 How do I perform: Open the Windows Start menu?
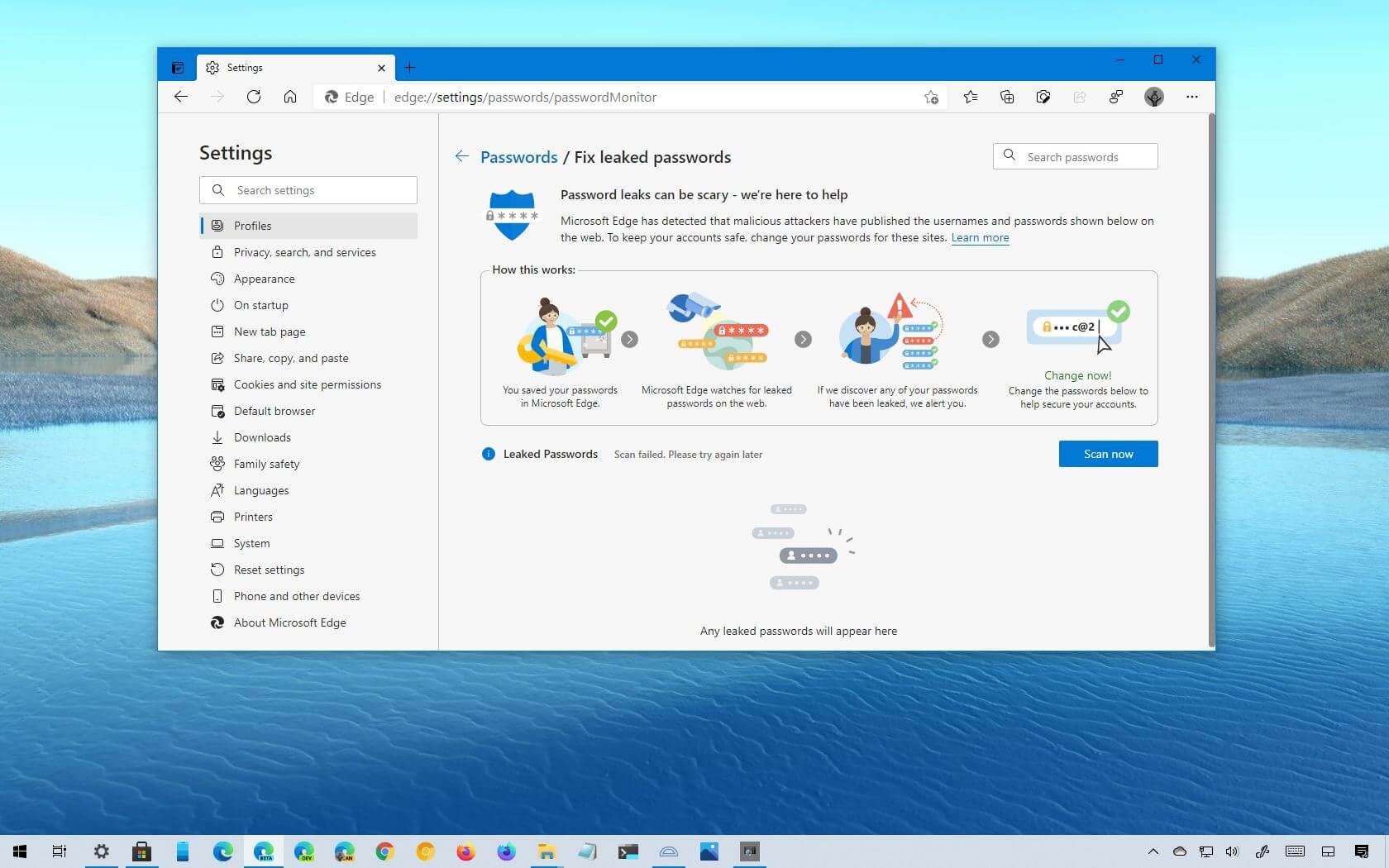(20, 851)
